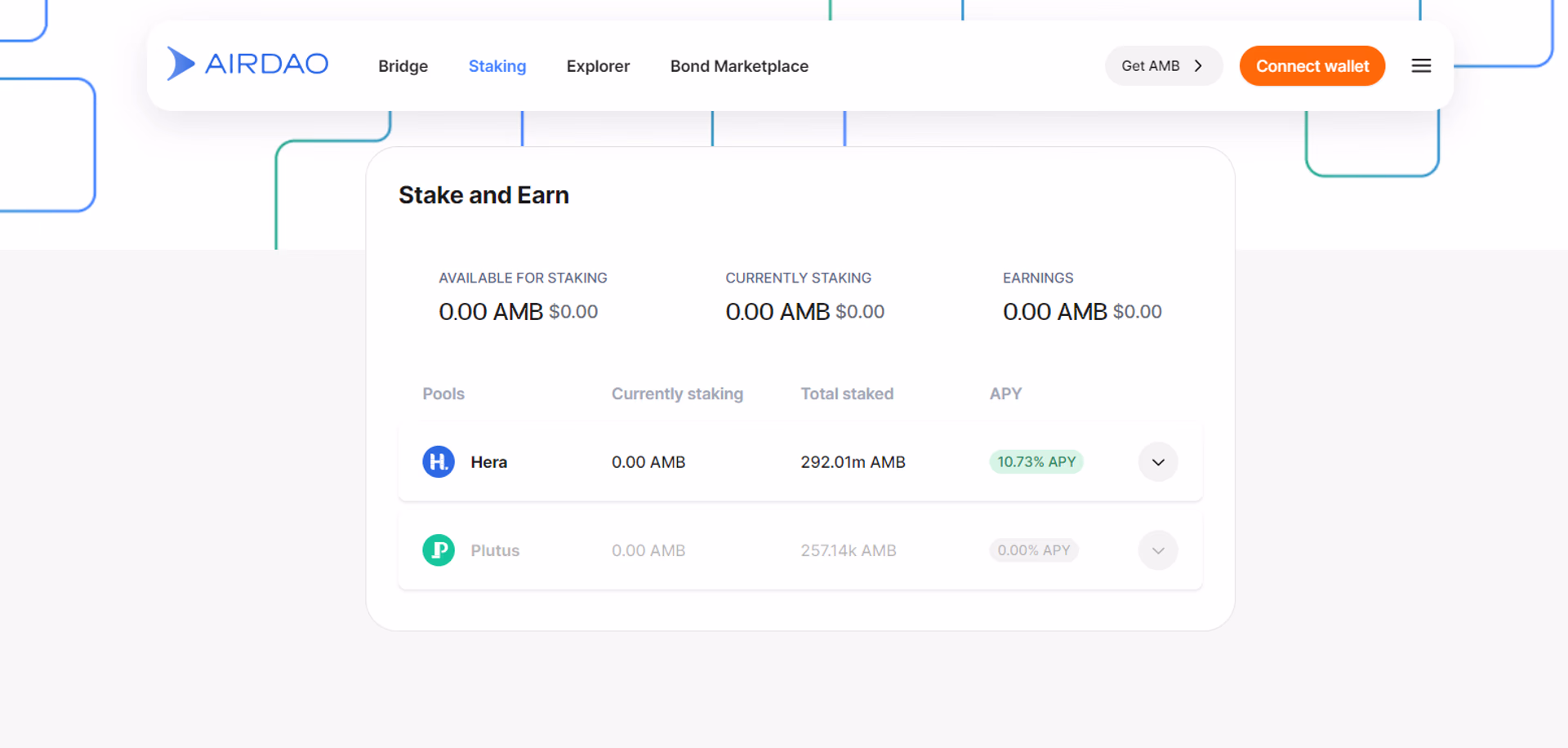Click the arrow in Get AMB
The width and height of the screenshot is (1568, 748).
(x=1198, y=66)
